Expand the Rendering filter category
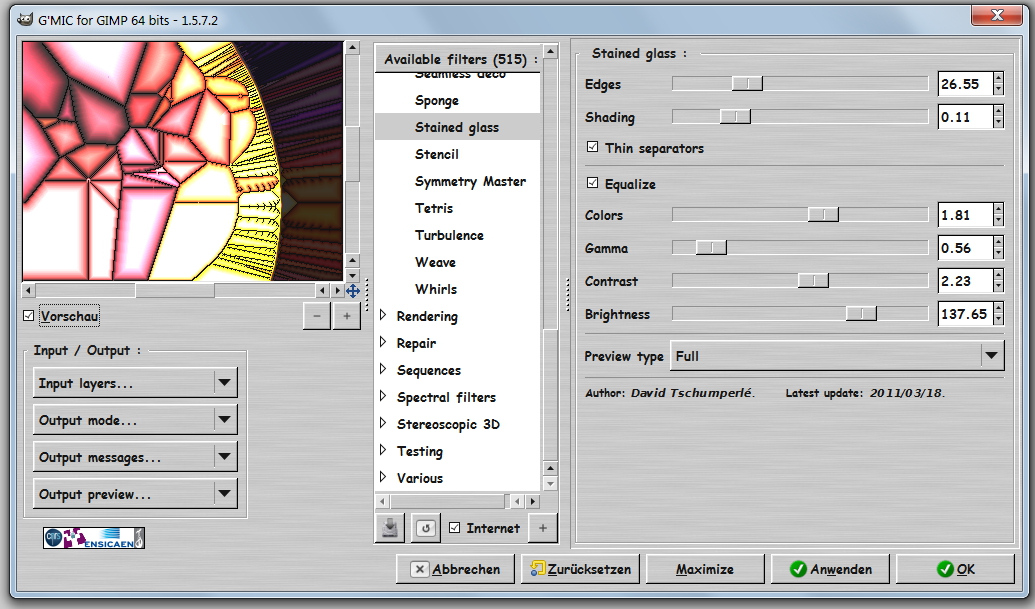This screenshot has width=1035, height=609. point(382,316)
